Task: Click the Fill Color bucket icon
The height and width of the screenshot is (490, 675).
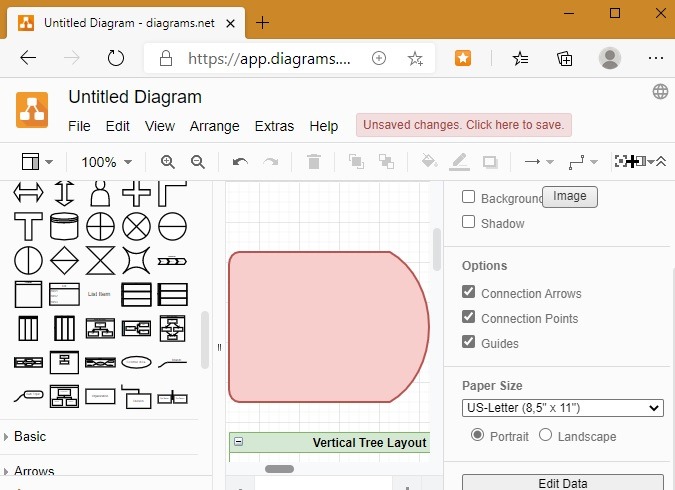Action: point(429,161)
